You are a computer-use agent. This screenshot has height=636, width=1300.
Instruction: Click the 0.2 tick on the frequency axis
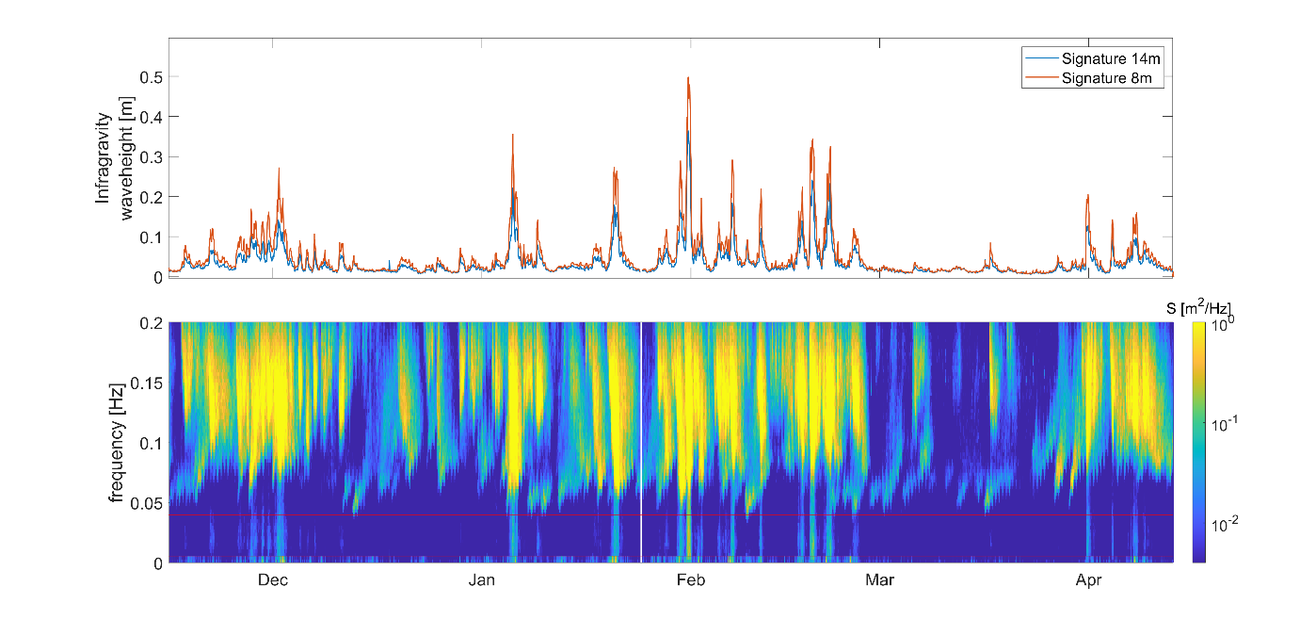[x=152, y=320]
